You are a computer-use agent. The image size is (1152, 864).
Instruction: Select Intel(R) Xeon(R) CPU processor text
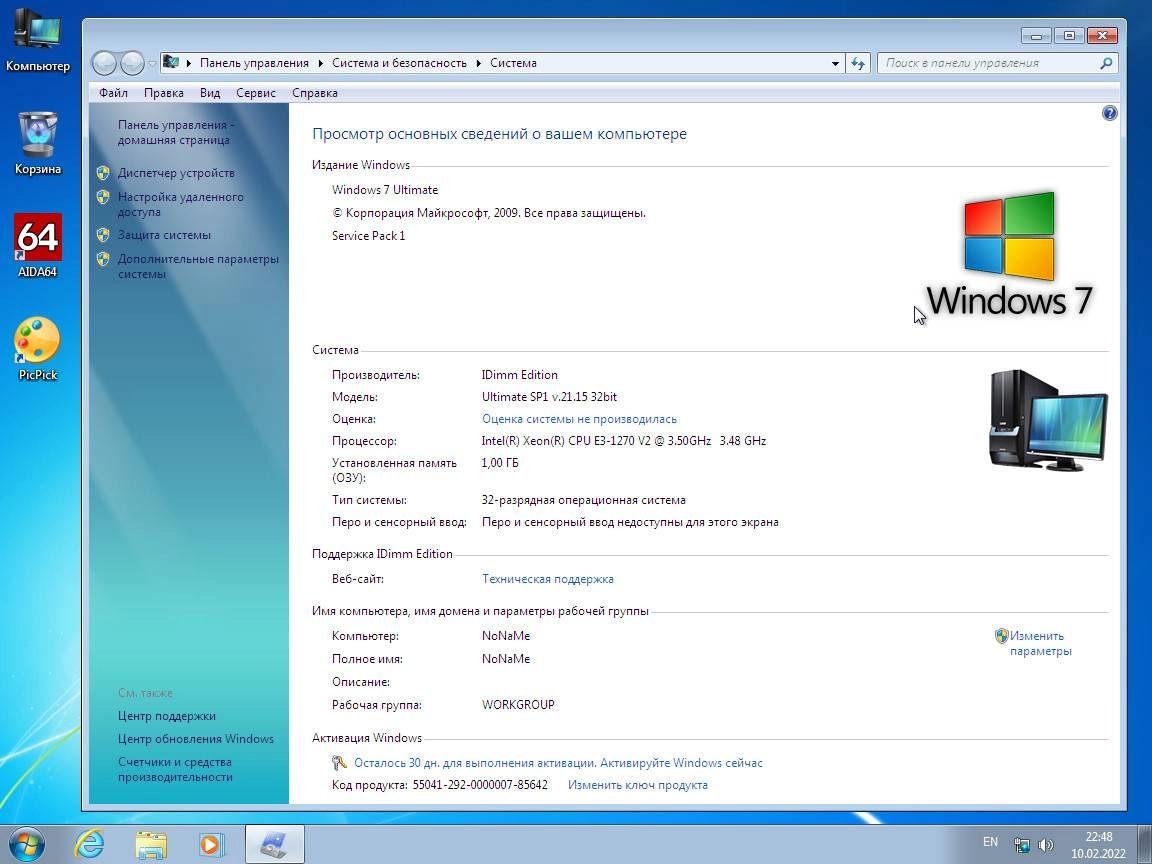(624, 441)
